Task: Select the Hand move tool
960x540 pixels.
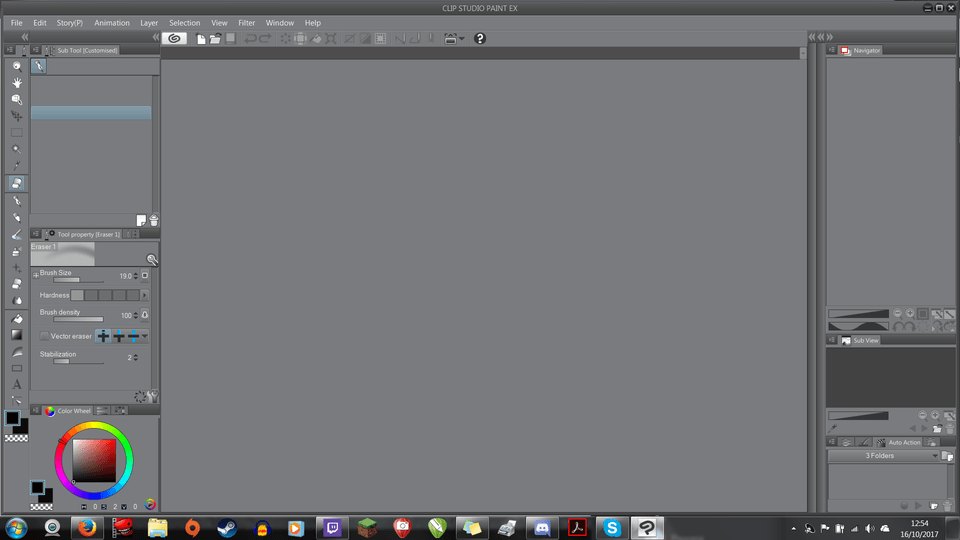Action: pyautogui.click(x=17, y=83)
